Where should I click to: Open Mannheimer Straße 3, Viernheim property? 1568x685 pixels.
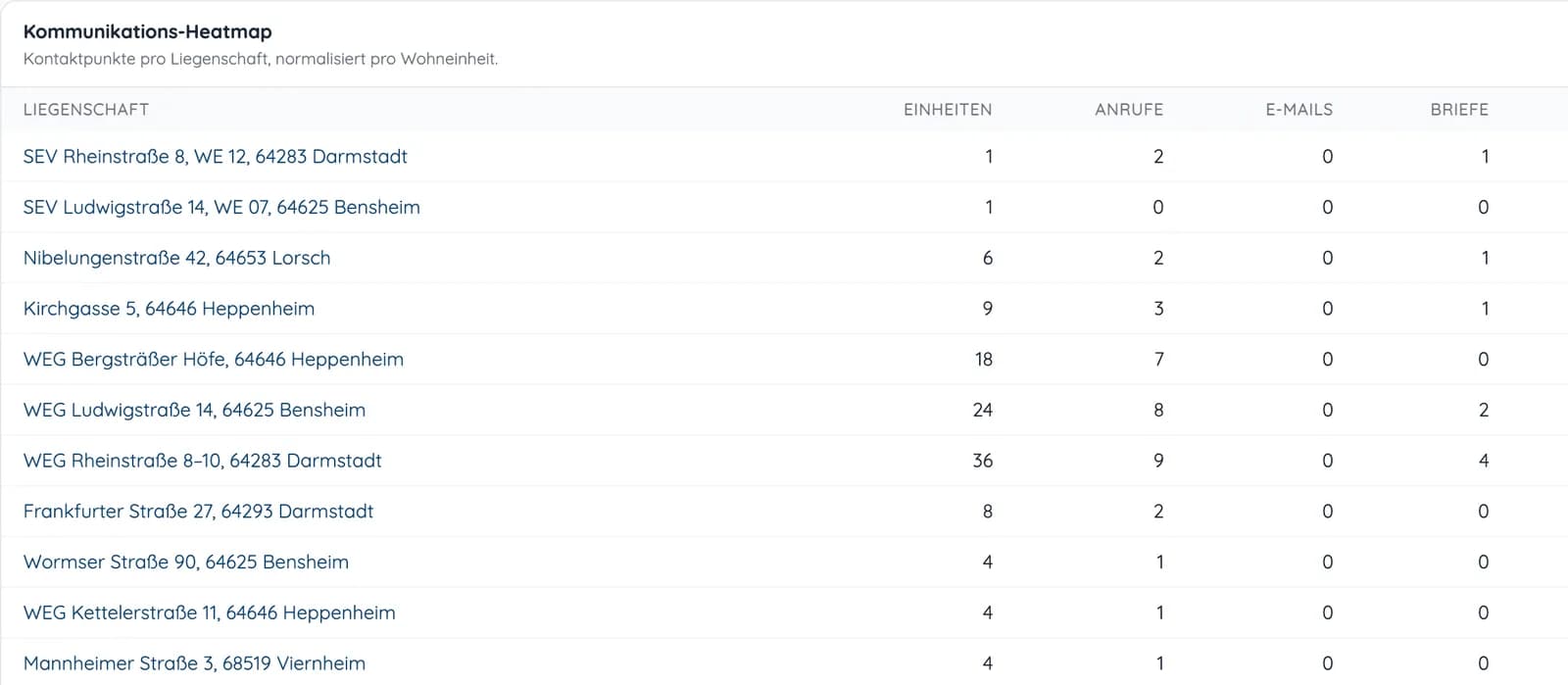194,663
